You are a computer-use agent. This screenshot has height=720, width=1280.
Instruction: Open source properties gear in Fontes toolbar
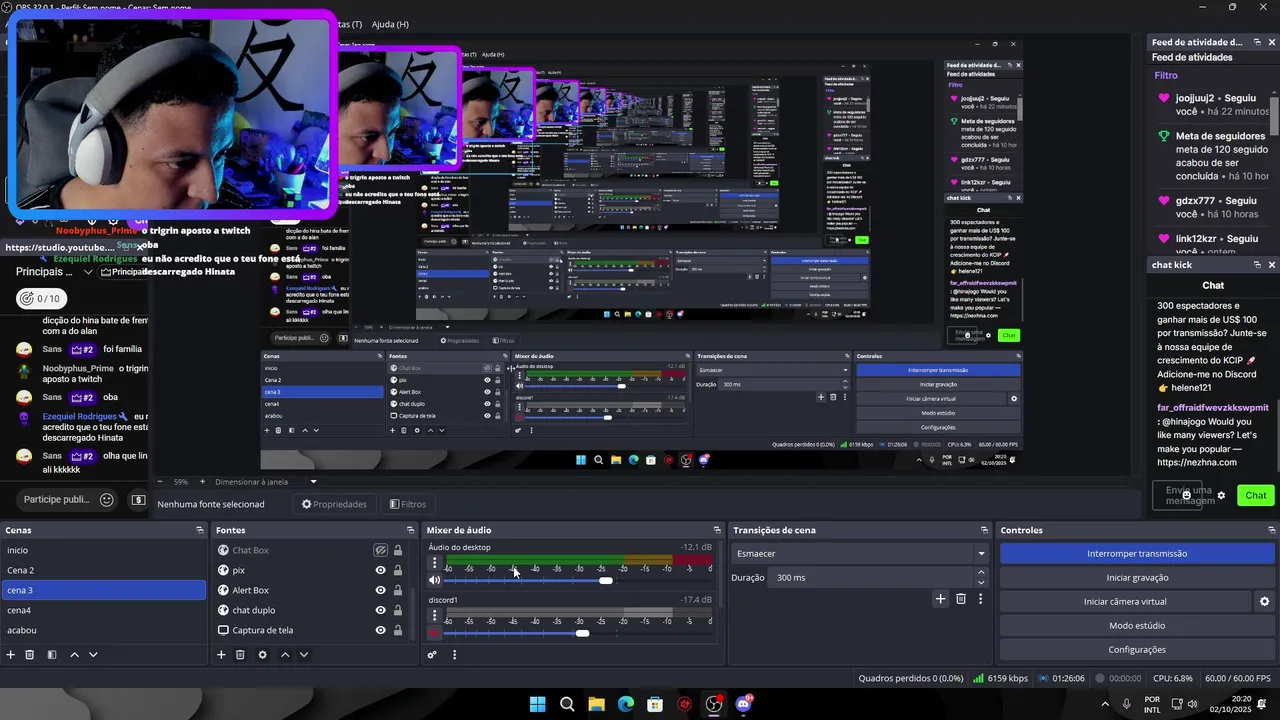click(x=262, y=655)
